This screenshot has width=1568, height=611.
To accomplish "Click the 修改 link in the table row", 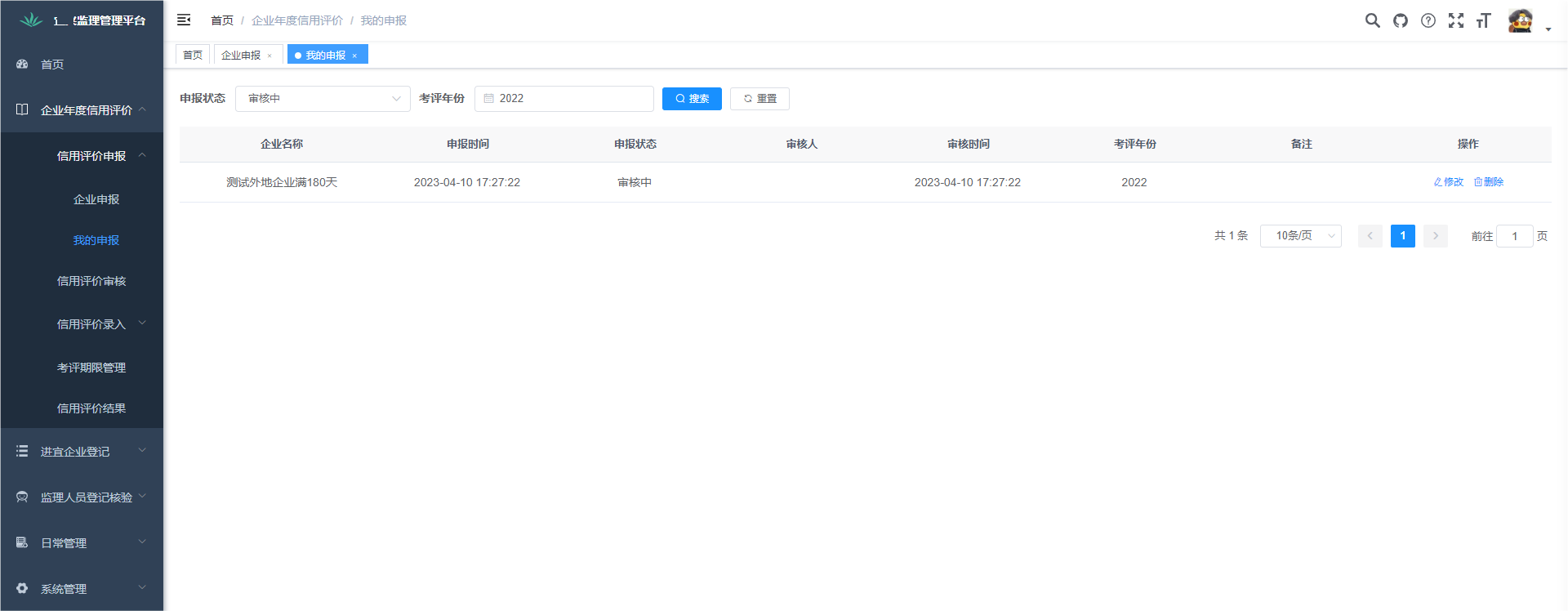I will 1449,182.
